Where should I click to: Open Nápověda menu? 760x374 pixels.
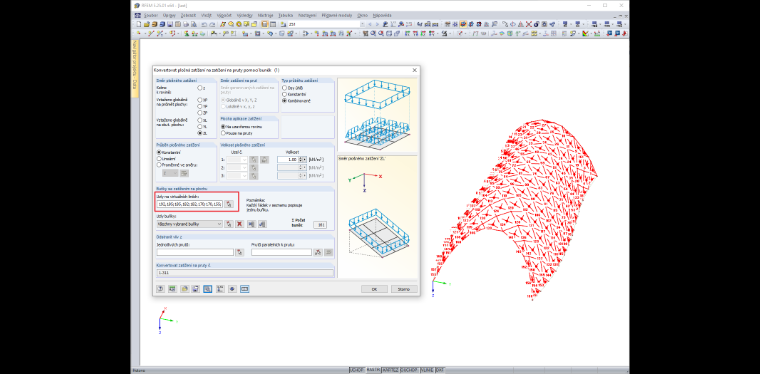382,16
